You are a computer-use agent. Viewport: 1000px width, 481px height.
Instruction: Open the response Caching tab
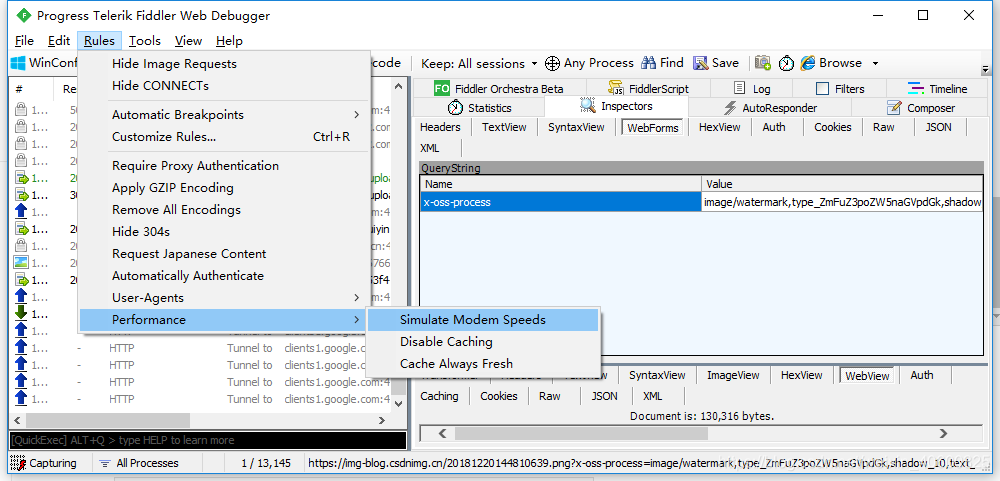439,396
